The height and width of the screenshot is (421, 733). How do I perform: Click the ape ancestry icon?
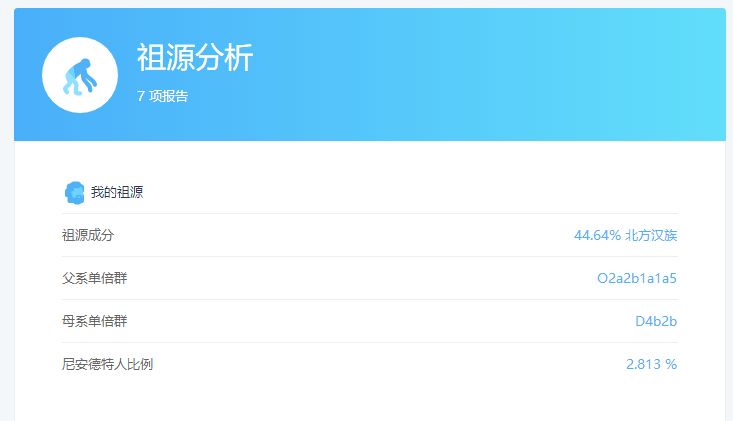(x=80, y=75)
